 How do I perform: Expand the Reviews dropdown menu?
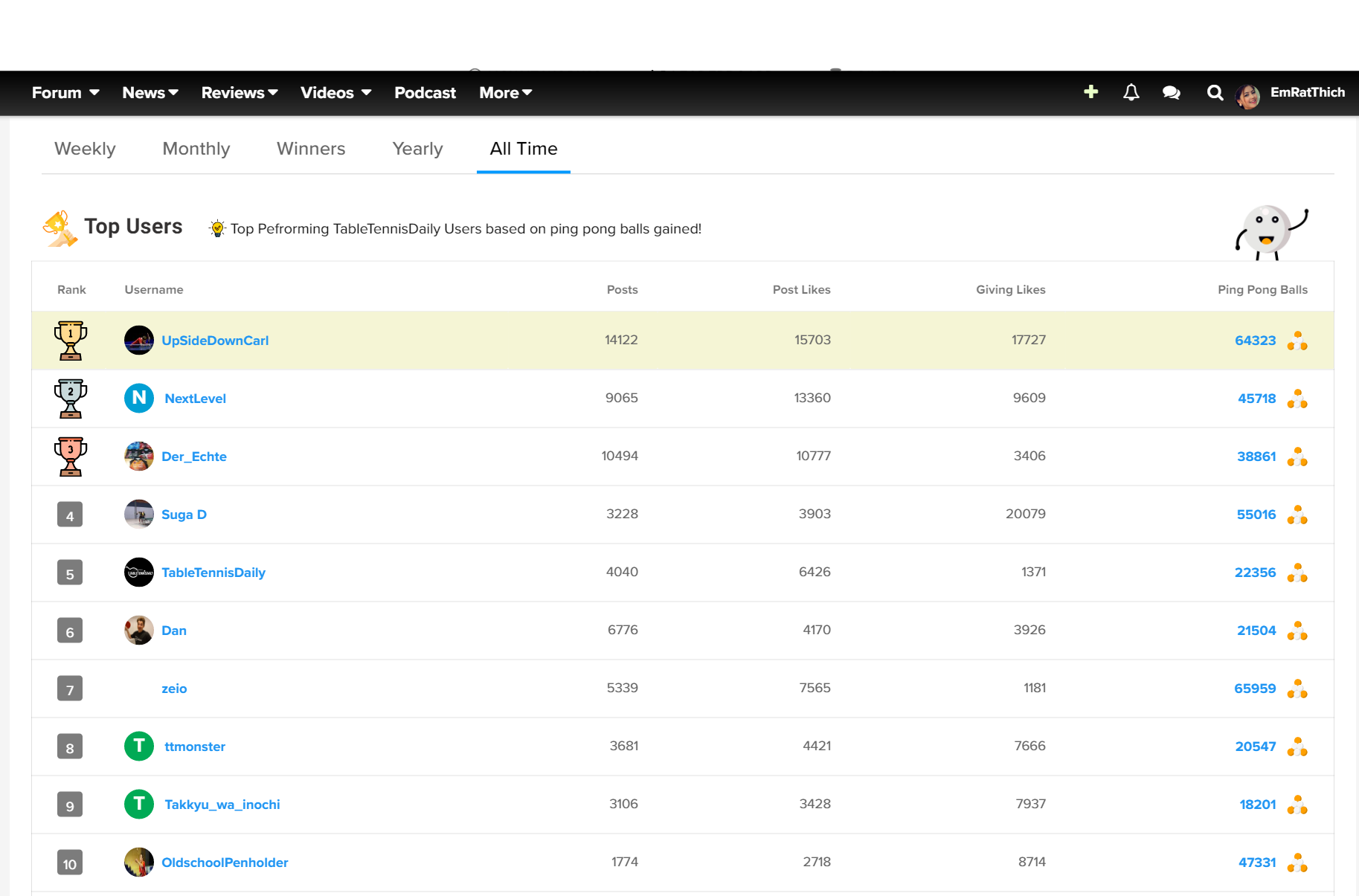[240, 93]
